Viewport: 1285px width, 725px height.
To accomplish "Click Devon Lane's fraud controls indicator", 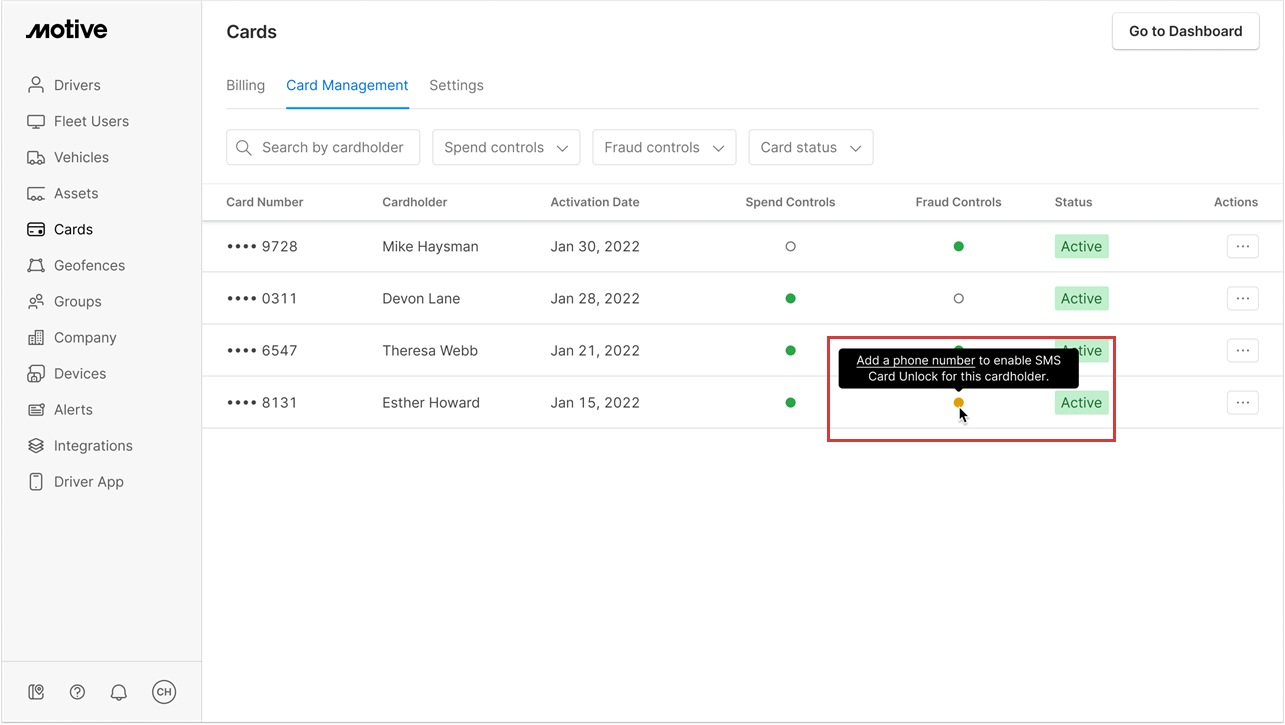I will pyautogui.click(x=958, y=298).
